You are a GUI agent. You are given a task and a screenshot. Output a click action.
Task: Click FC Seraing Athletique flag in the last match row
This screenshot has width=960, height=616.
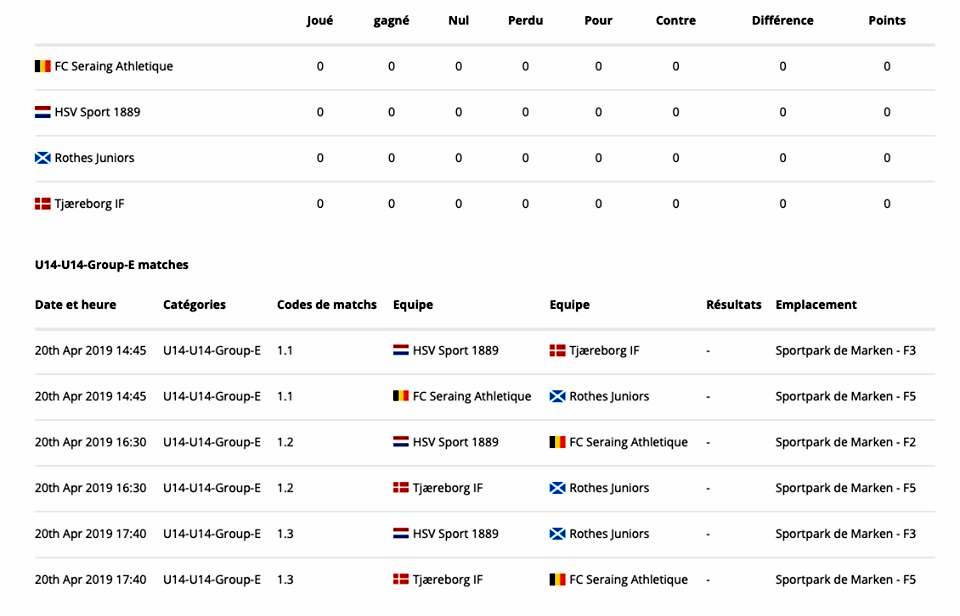coord(557,580)
